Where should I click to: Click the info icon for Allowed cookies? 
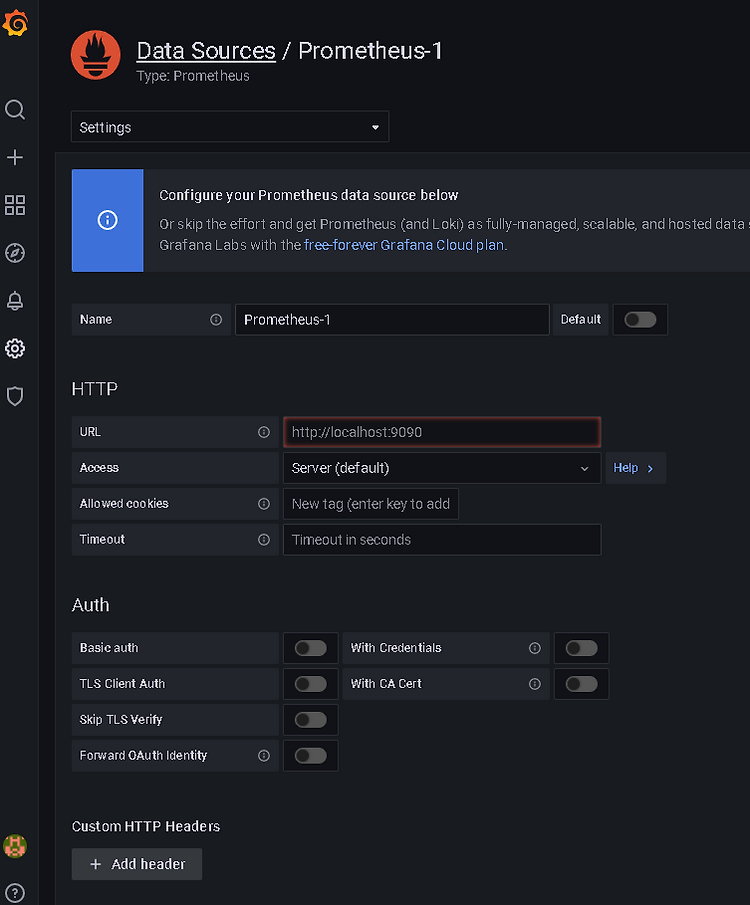pos(264,504)
